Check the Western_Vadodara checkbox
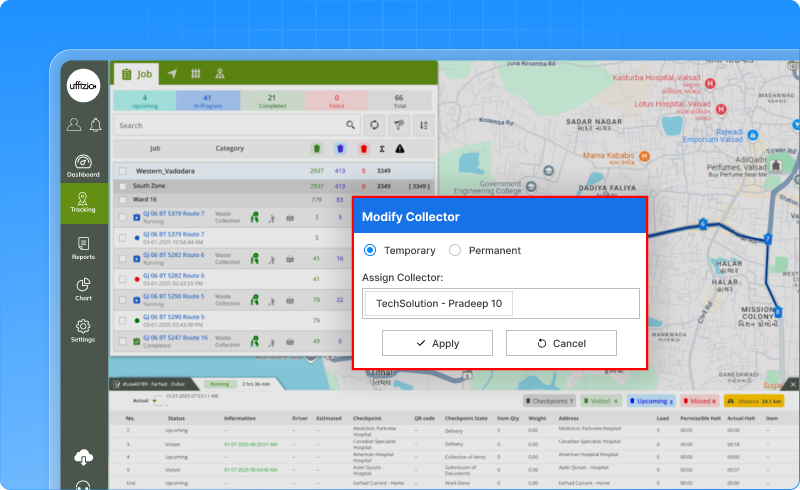Viewport: 800px width, 490px height. pos(123,171)
